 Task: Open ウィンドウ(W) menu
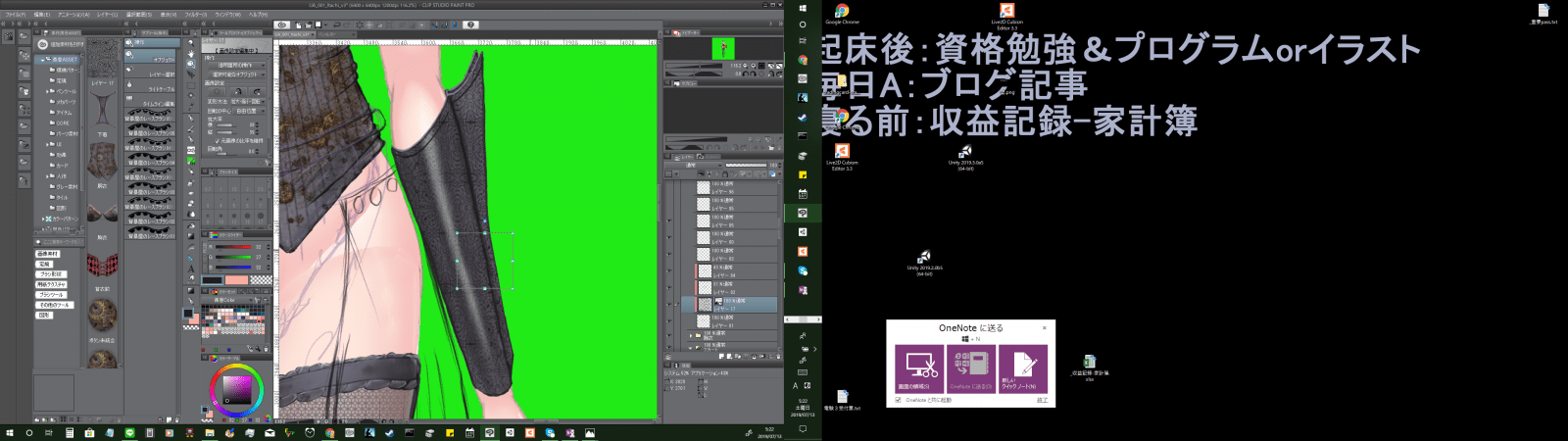pos(227,15)
